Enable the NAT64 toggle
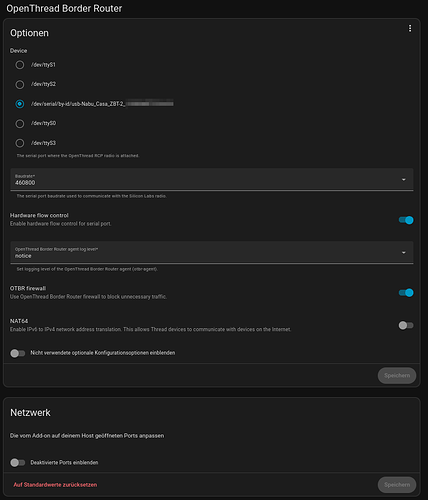The width and height of the screenshot is (428, 500). pyautogui.click(x=406, y=325)
